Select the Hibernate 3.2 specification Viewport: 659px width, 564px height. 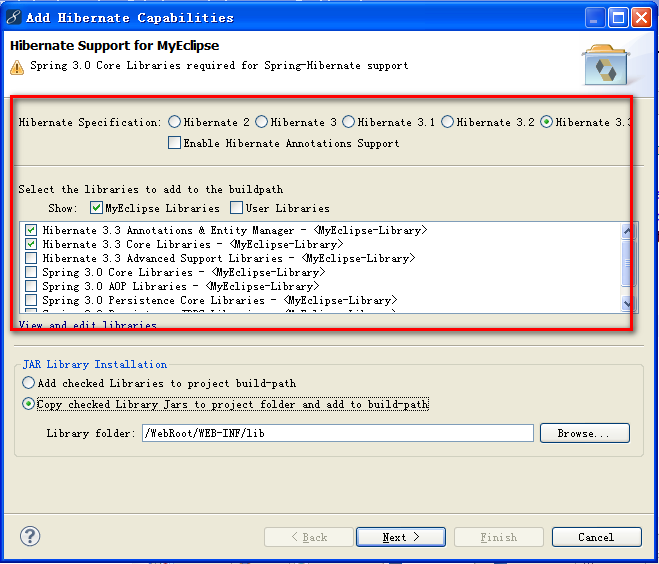pyautogui.click(x=447, y=122)
